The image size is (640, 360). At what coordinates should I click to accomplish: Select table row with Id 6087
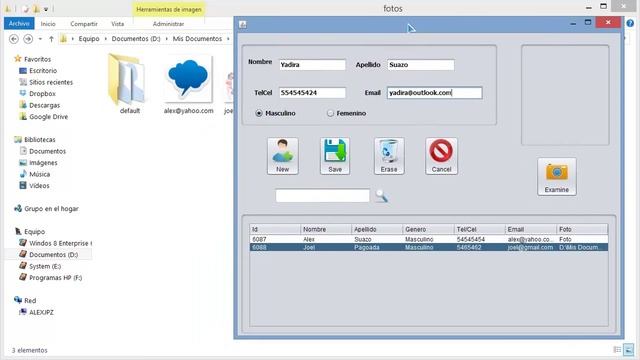click(x=429, y=239)
